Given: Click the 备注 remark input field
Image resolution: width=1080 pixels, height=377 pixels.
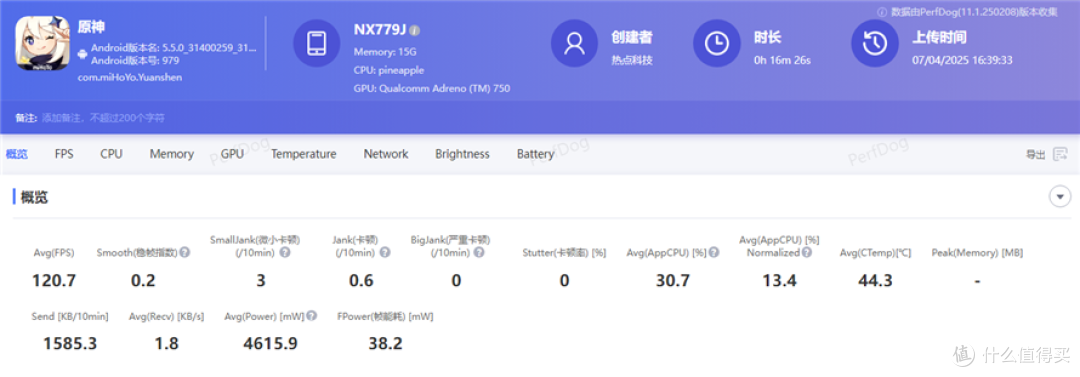Looking at the screenshot, I should click(x=103, y=118).
